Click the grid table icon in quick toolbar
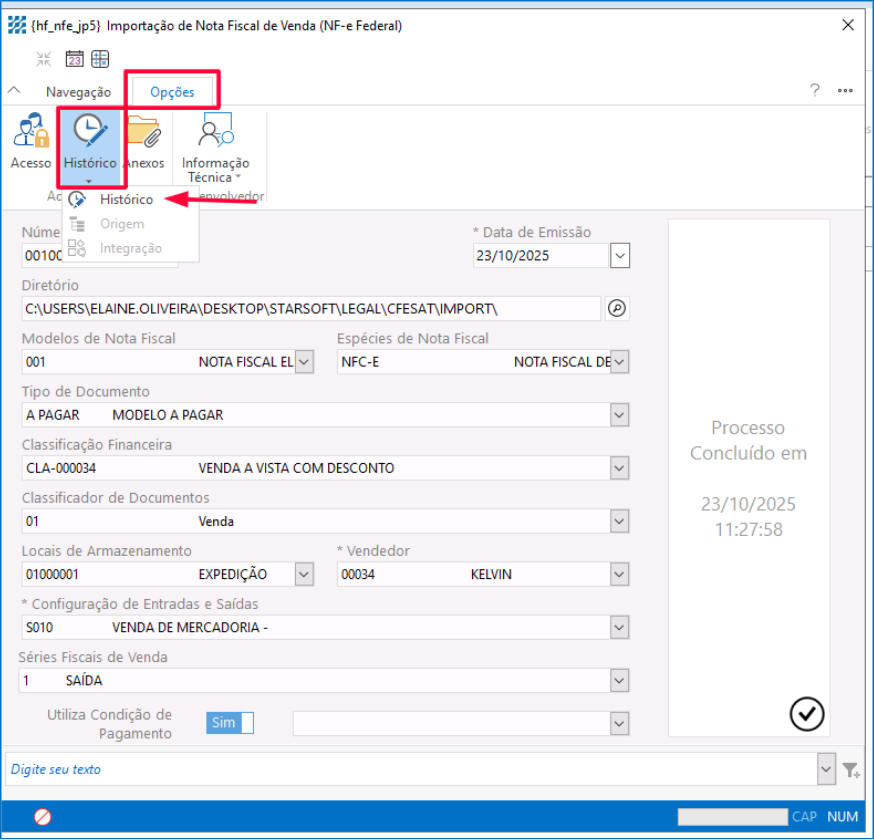This screenshot has width=874, height=840. 100,58
